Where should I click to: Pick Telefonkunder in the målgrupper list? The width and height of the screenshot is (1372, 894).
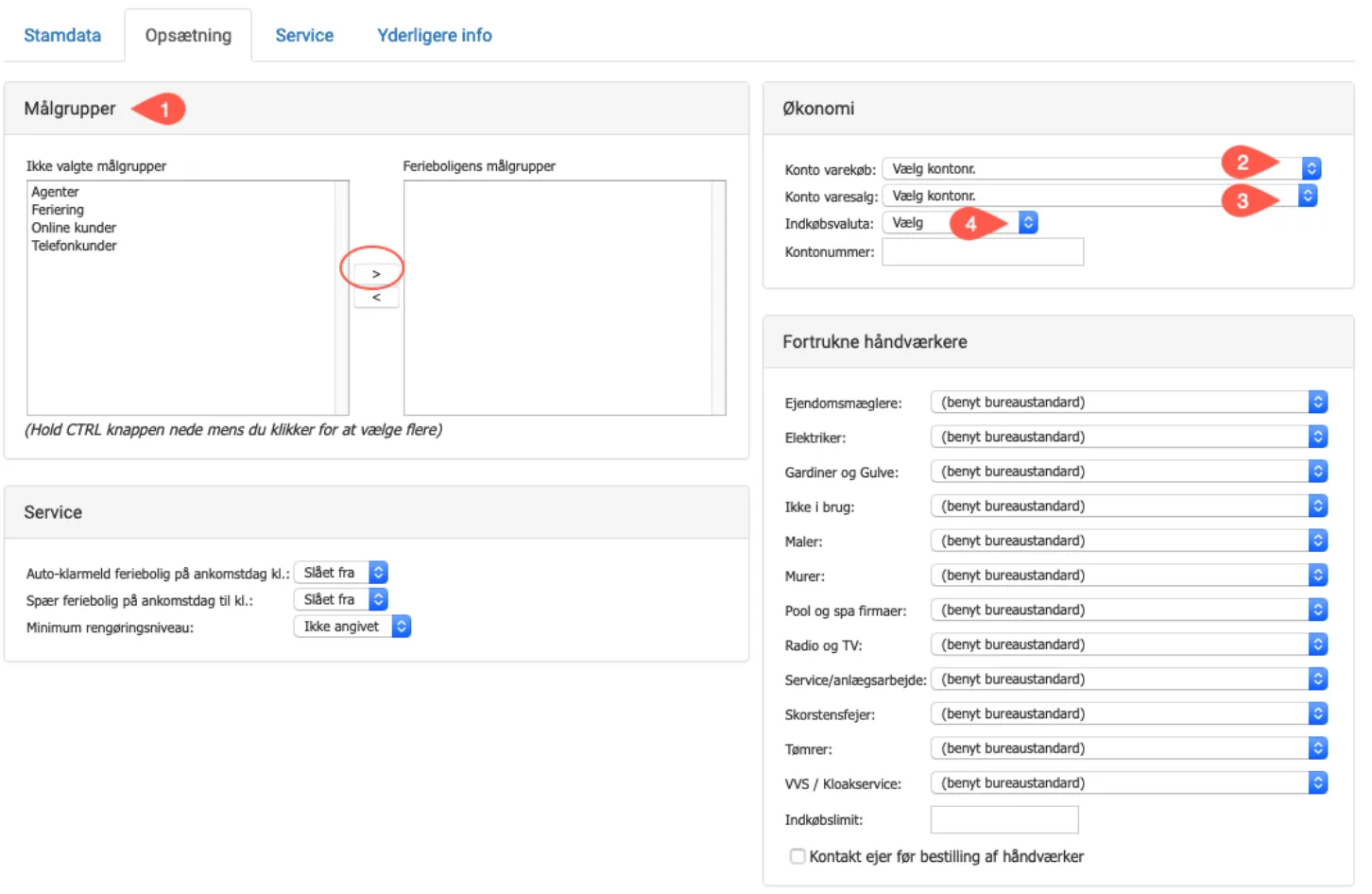click(74, 246)
